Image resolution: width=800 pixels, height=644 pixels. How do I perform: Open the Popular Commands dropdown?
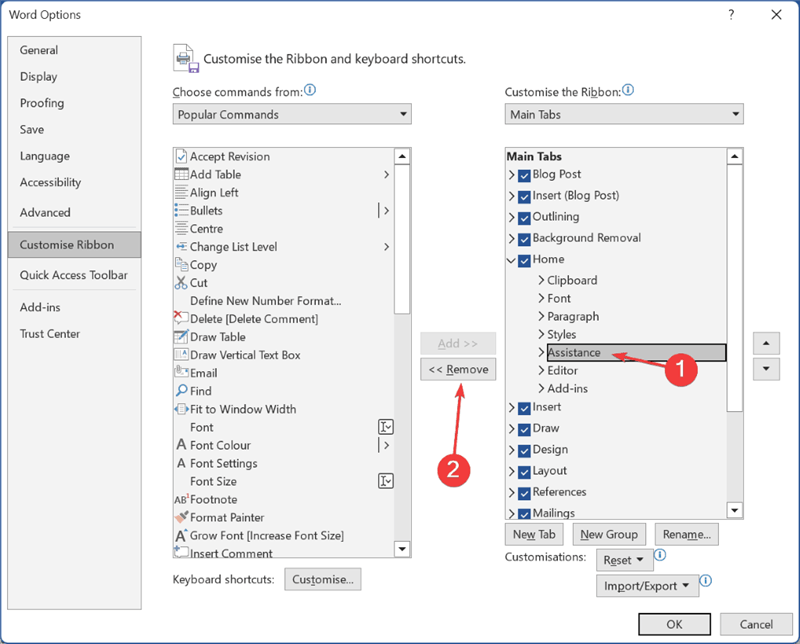click(x=292, y=114)
